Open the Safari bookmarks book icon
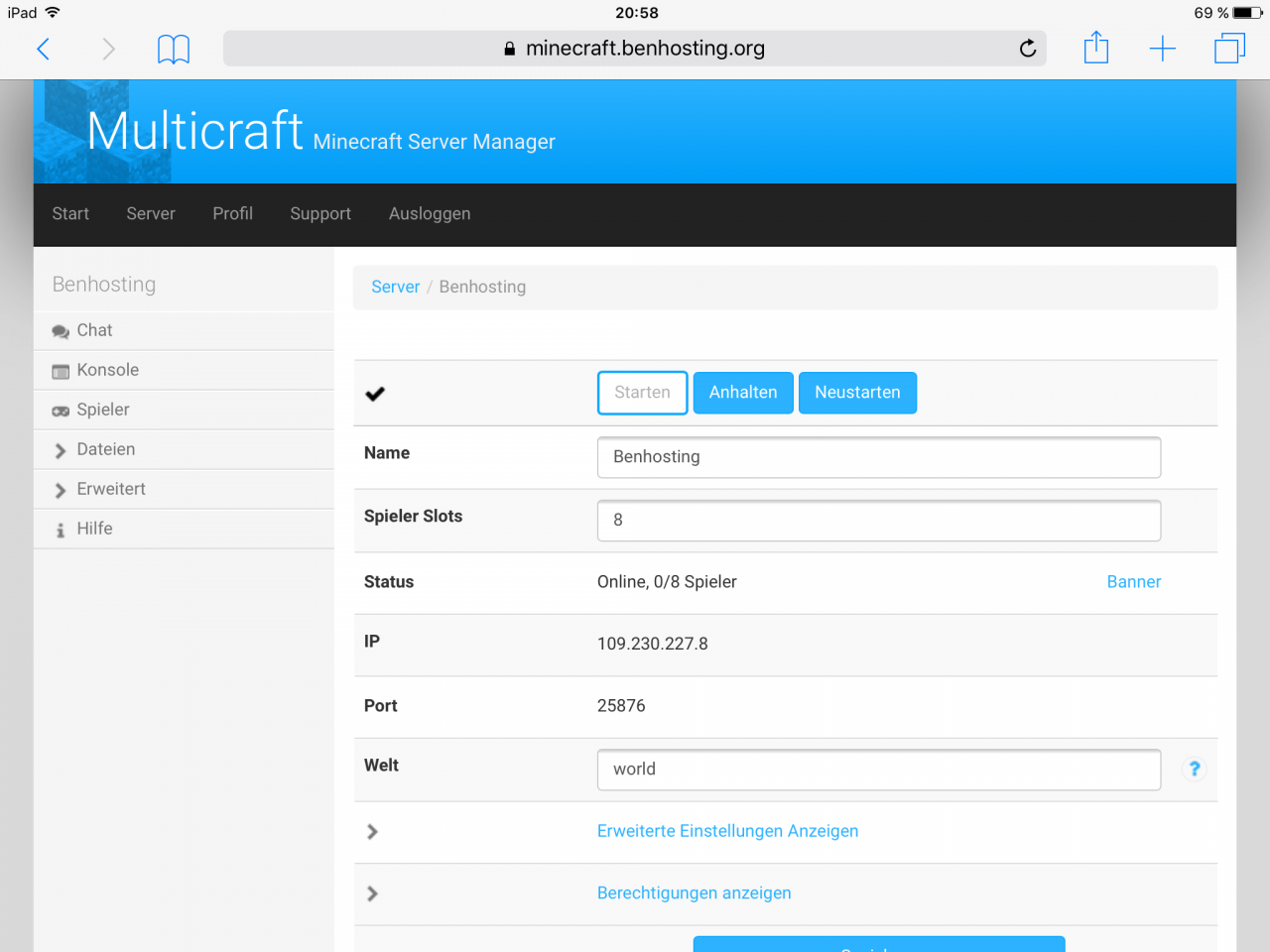 (174, 49)
